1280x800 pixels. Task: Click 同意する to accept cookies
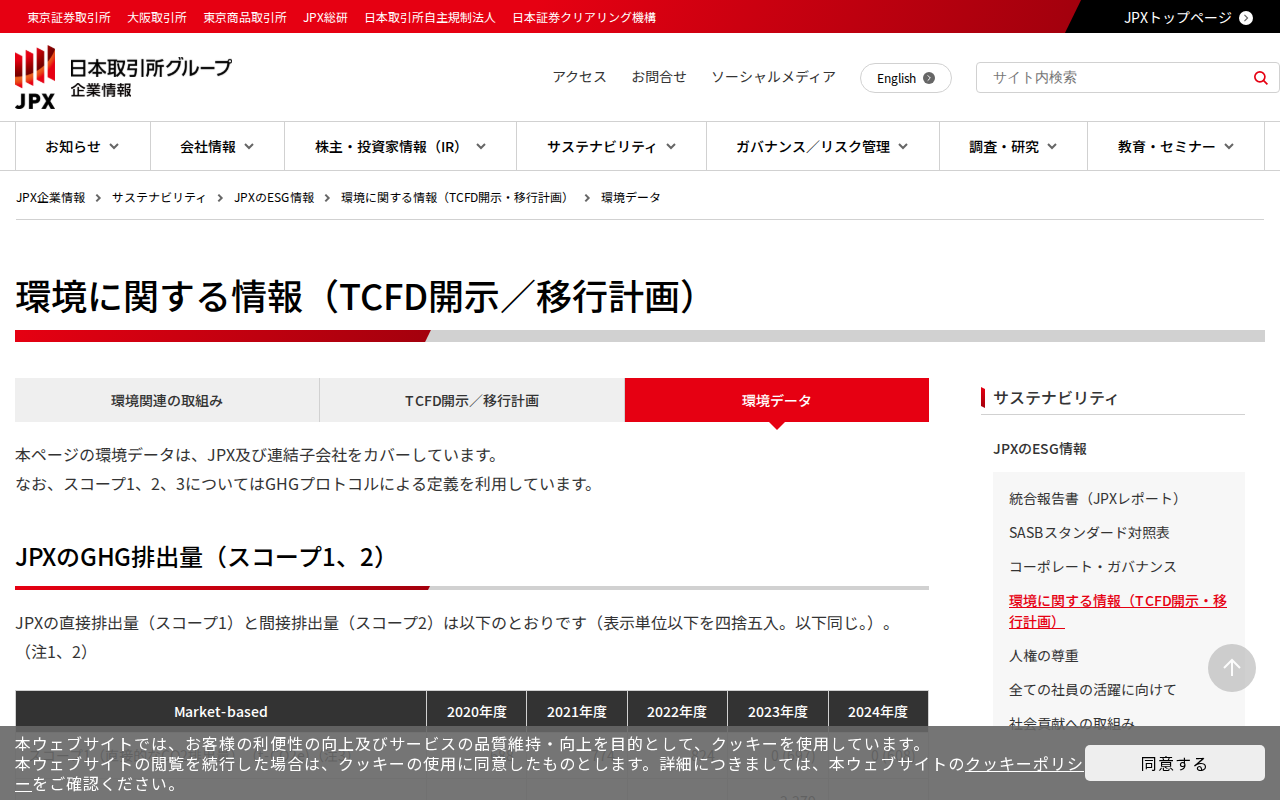pyautogui.click(x=1175, y=763)
